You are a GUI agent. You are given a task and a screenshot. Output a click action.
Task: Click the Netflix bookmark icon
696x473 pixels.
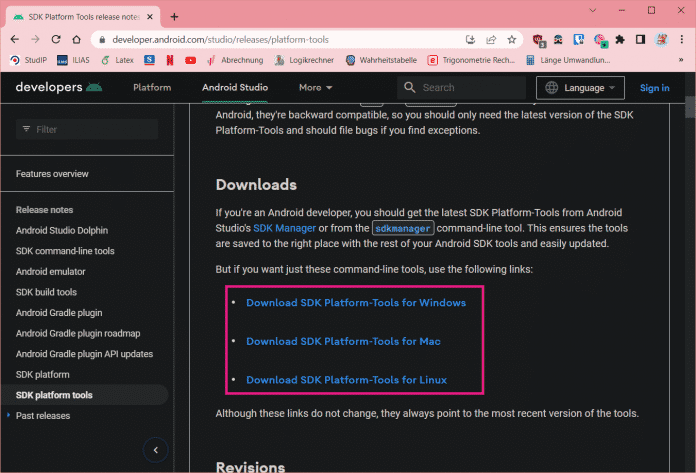coord(170,60)
